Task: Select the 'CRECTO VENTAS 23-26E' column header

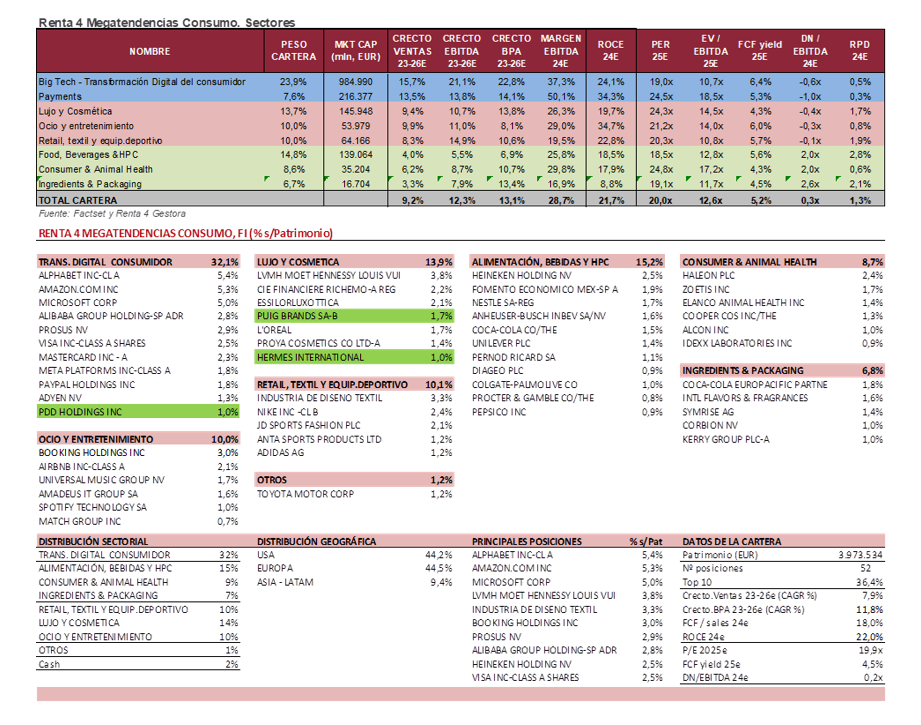Action: (412, 51)
